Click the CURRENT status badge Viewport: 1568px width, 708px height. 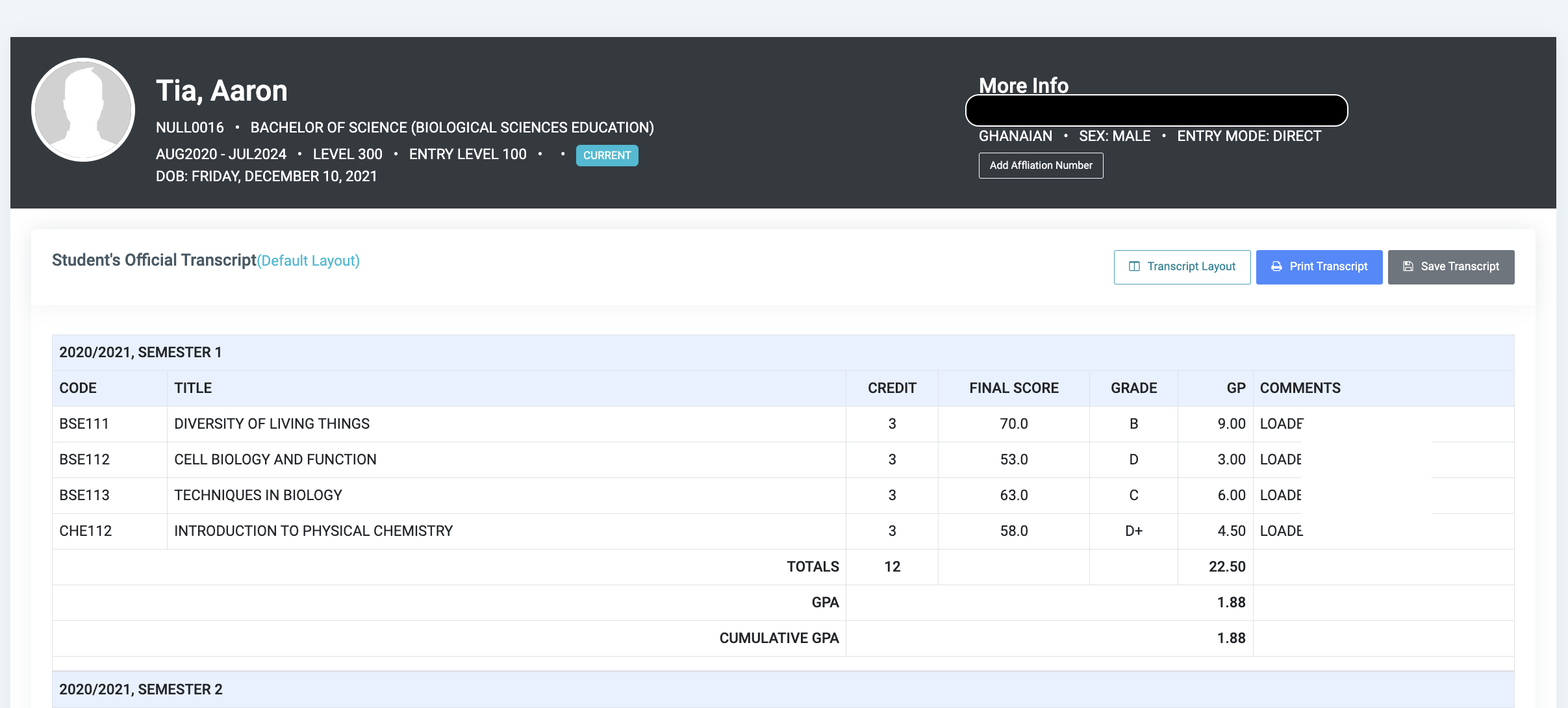(607, 155)
